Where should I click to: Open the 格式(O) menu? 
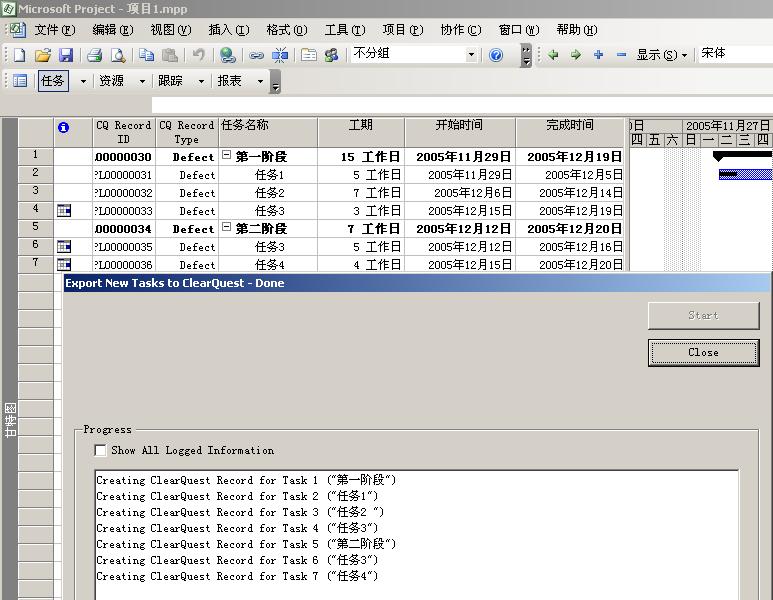(x=287, y=30)
